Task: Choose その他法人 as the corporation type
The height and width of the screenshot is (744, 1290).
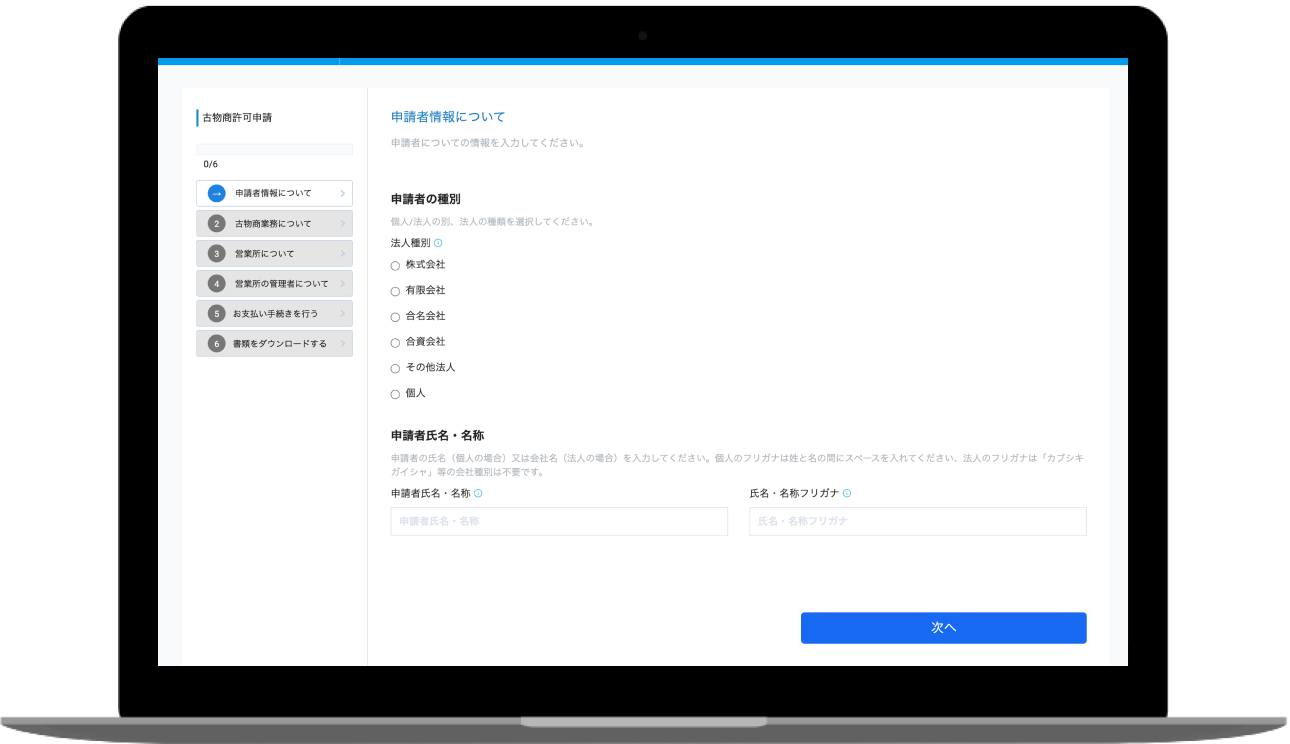Action: click(395, 367)
